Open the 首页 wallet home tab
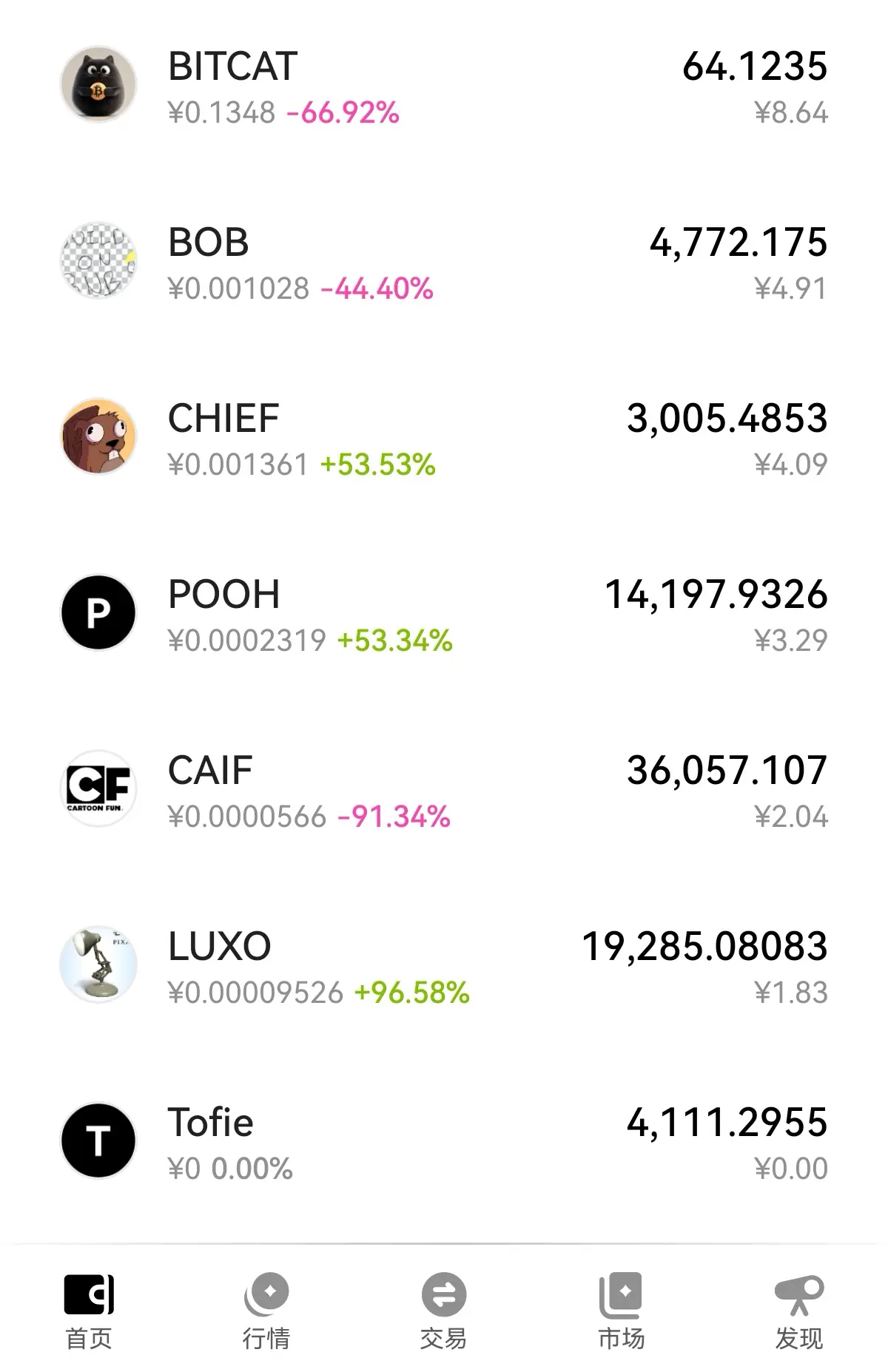Image resolution: width=888 pixels, height=1372 pixels. [89, 1312]
